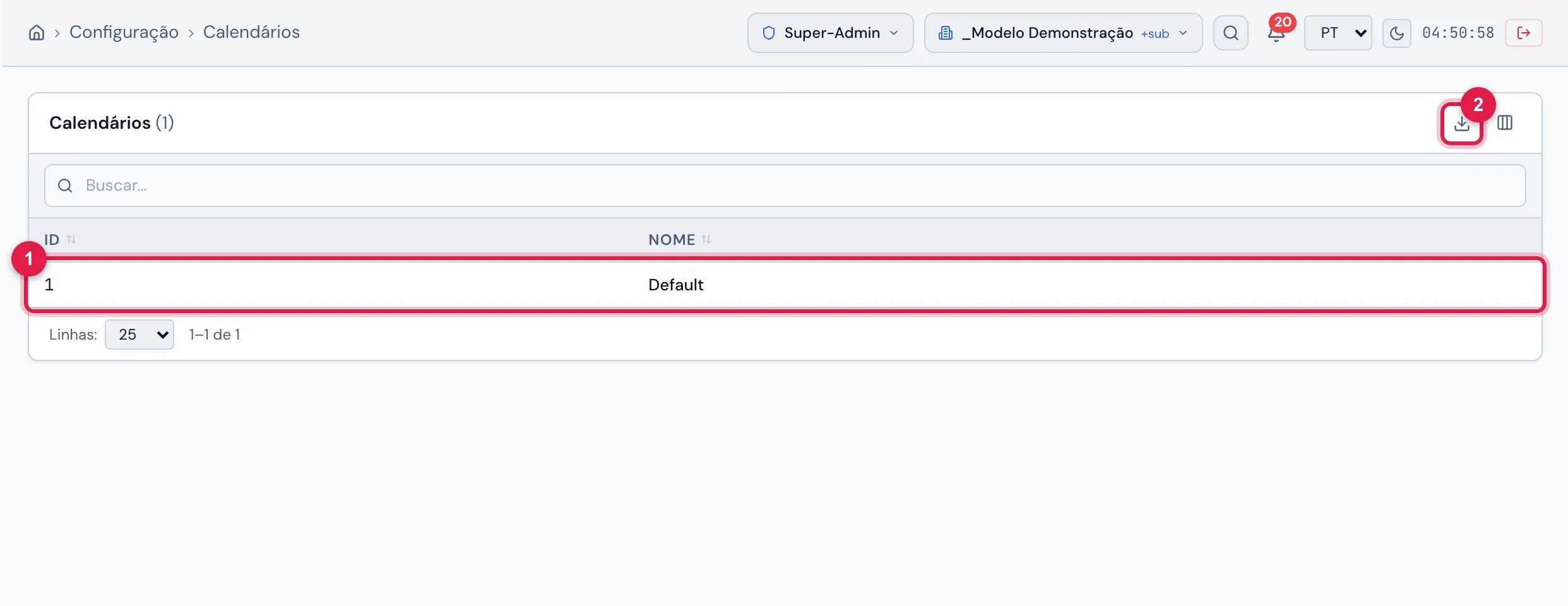Log out using the red exit icon
1568x606 pixels.
1523,33
